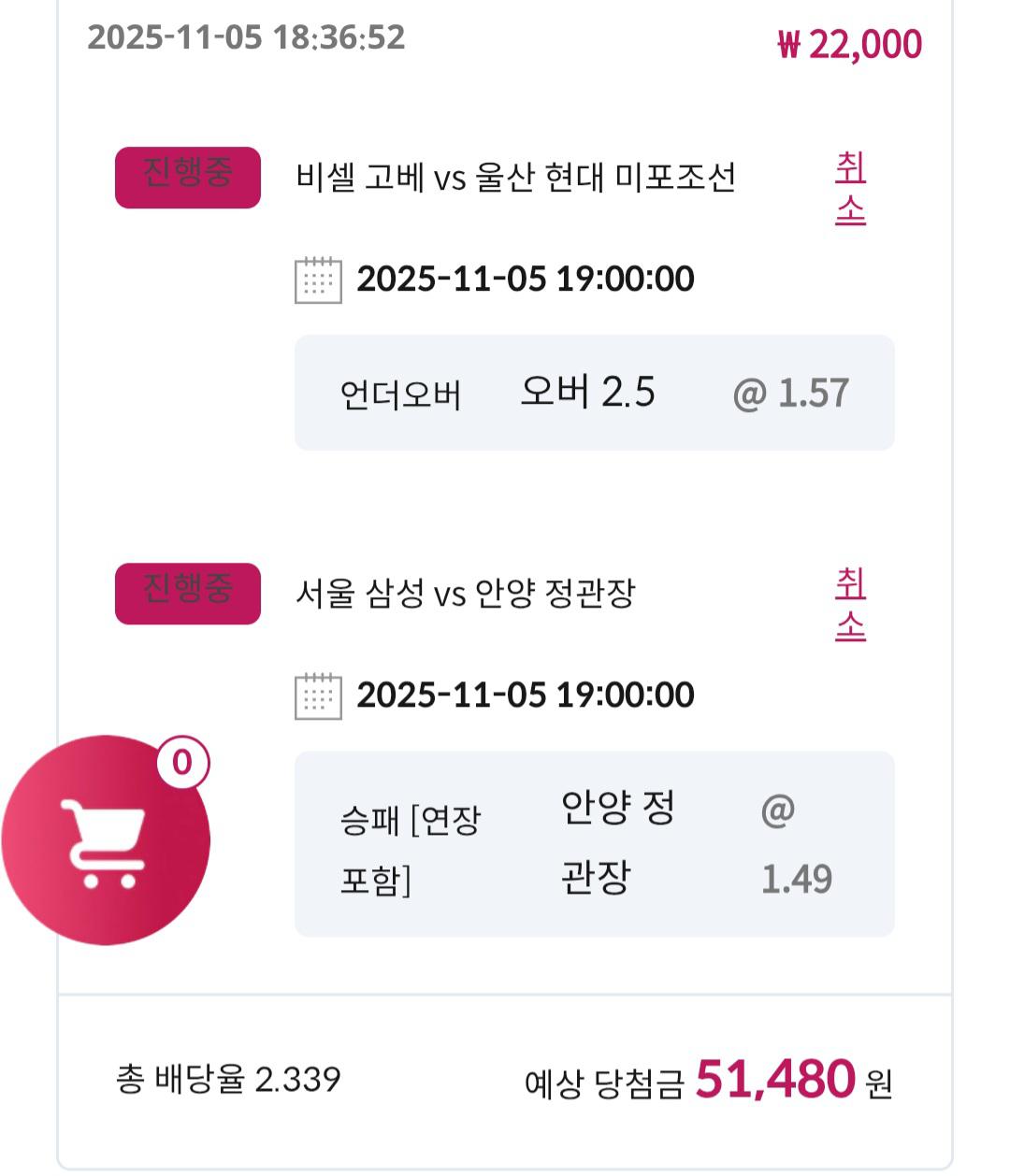Cancel the 서울 삼성 vs 안양 정관장 bet
Image resolution: width=1010 pixels, height=1176 pixels.
pos(850,605)
